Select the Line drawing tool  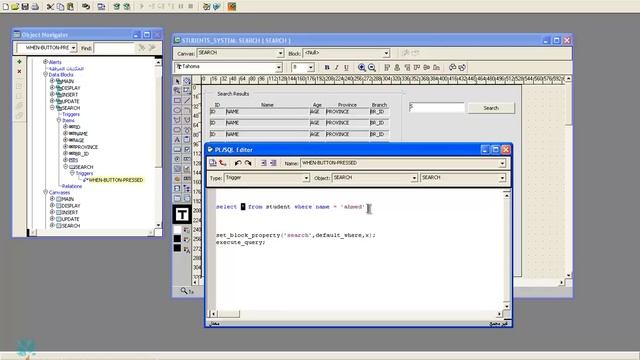(187, 100)
